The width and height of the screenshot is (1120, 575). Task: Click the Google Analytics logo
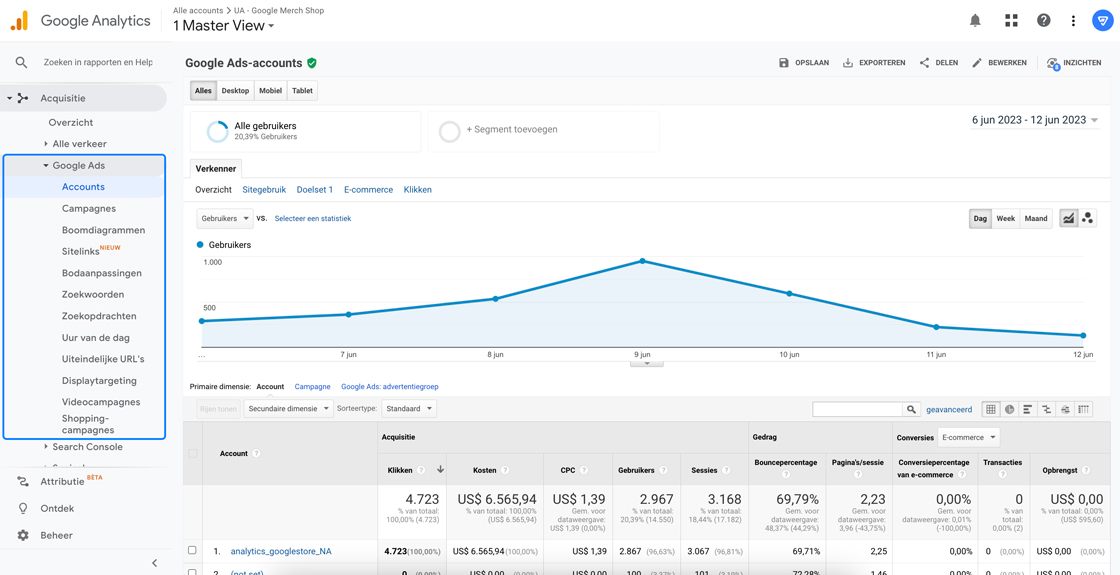pos(19,21)
